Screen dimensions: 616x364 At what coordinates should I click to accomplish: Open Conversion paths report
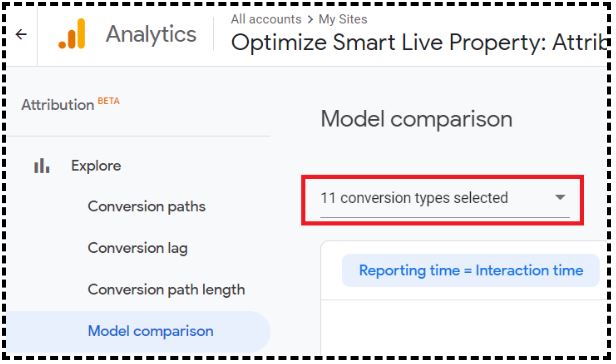pyautogui.click(x=147, y=207)
